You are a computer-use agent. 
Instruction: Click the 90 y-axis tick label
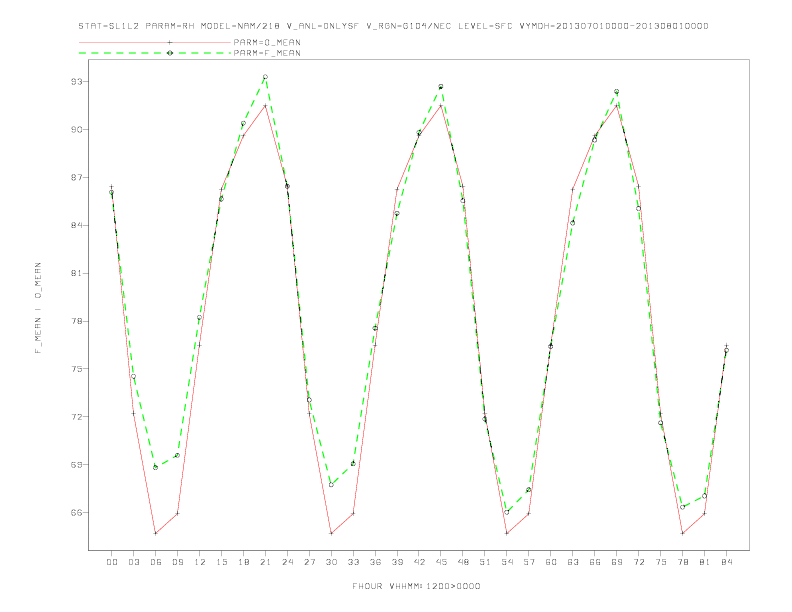pyautogui.click(x=76, y=130)
